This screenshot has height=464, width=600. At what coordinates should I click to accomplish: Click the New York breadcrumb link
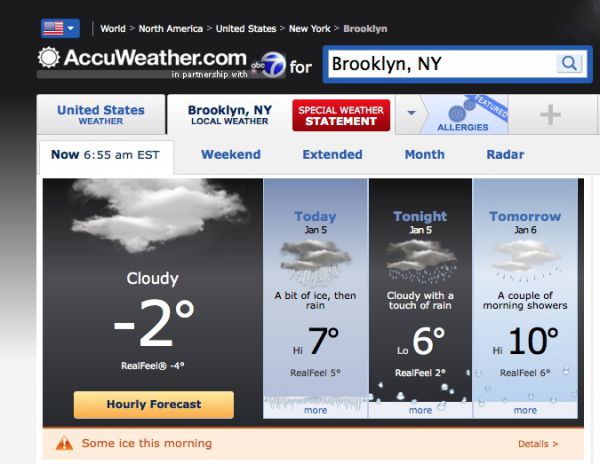[x=309, y=29]
